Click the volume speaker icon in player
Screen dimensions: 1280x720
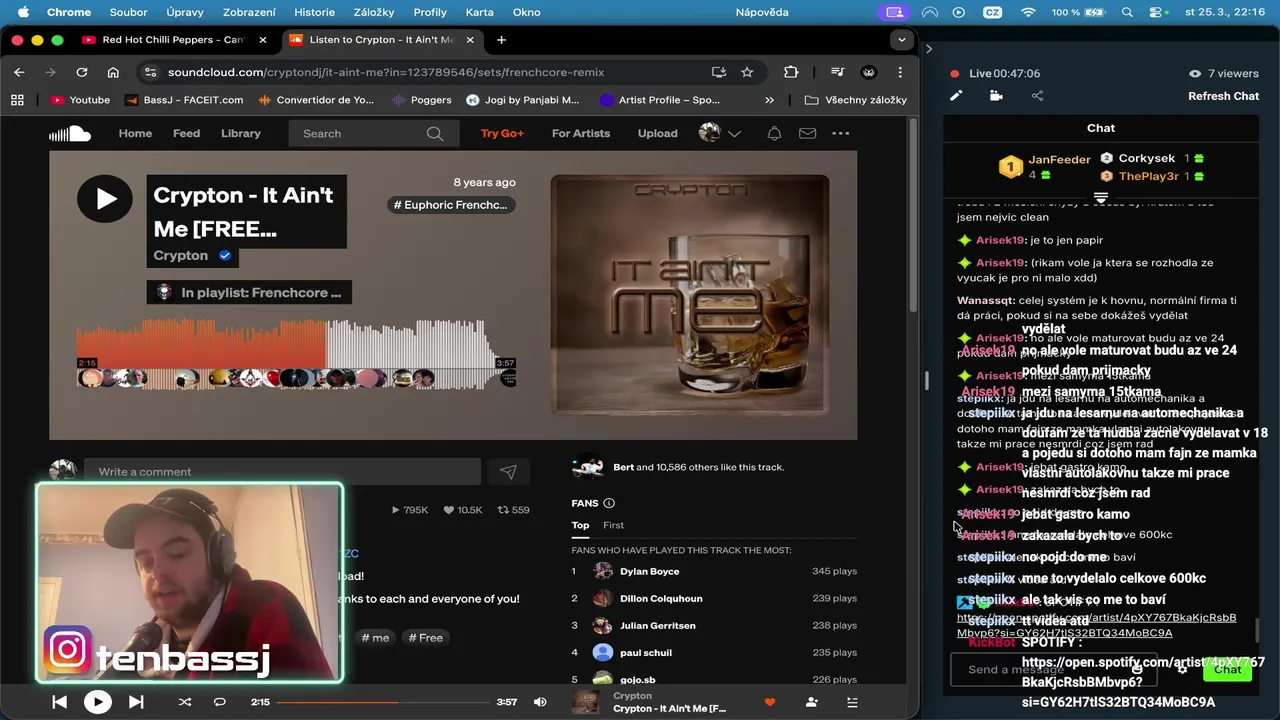pyautogui.click(x=540, y=702)
